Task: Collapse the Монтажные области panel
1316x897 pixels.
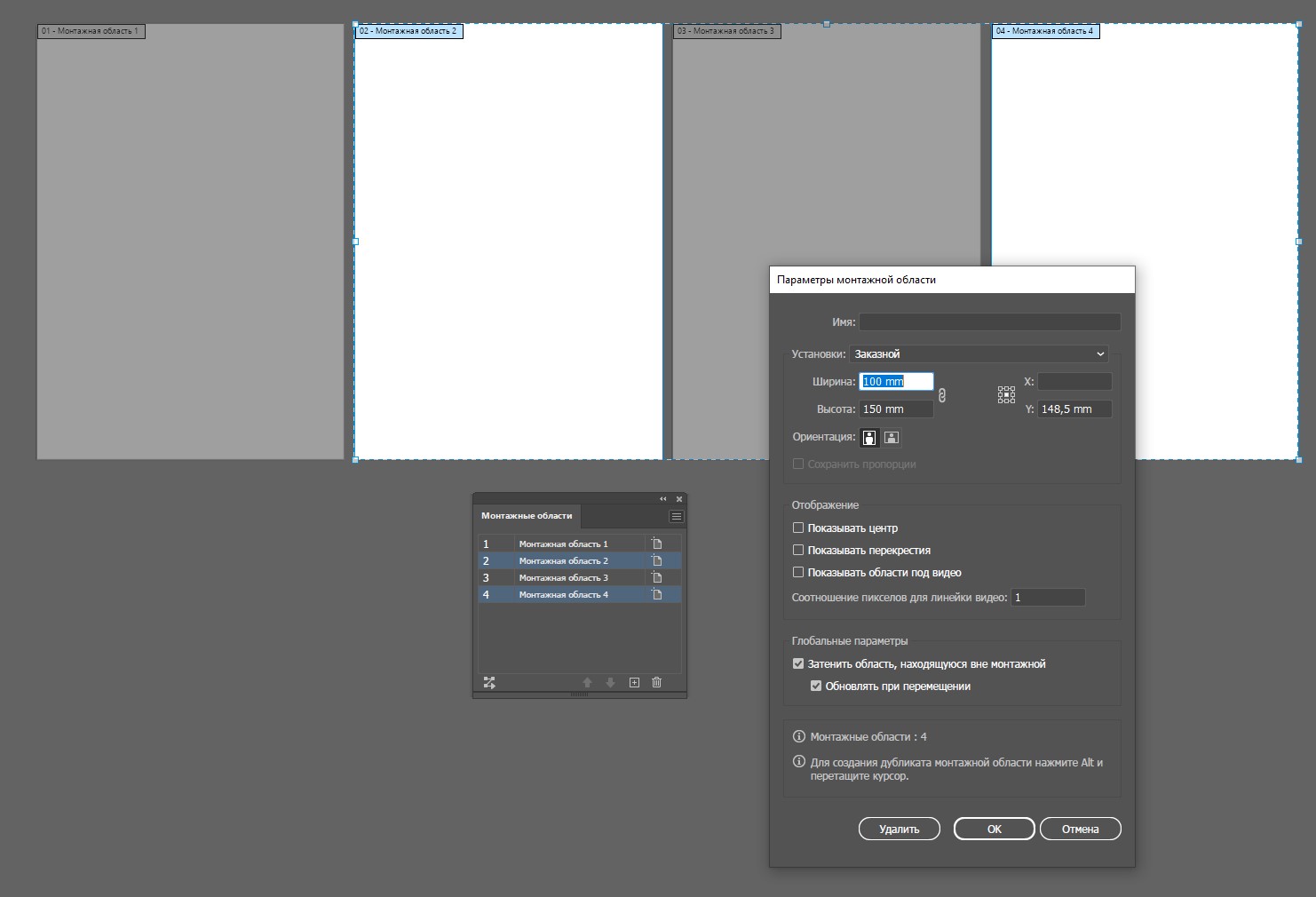Action: 662,499
